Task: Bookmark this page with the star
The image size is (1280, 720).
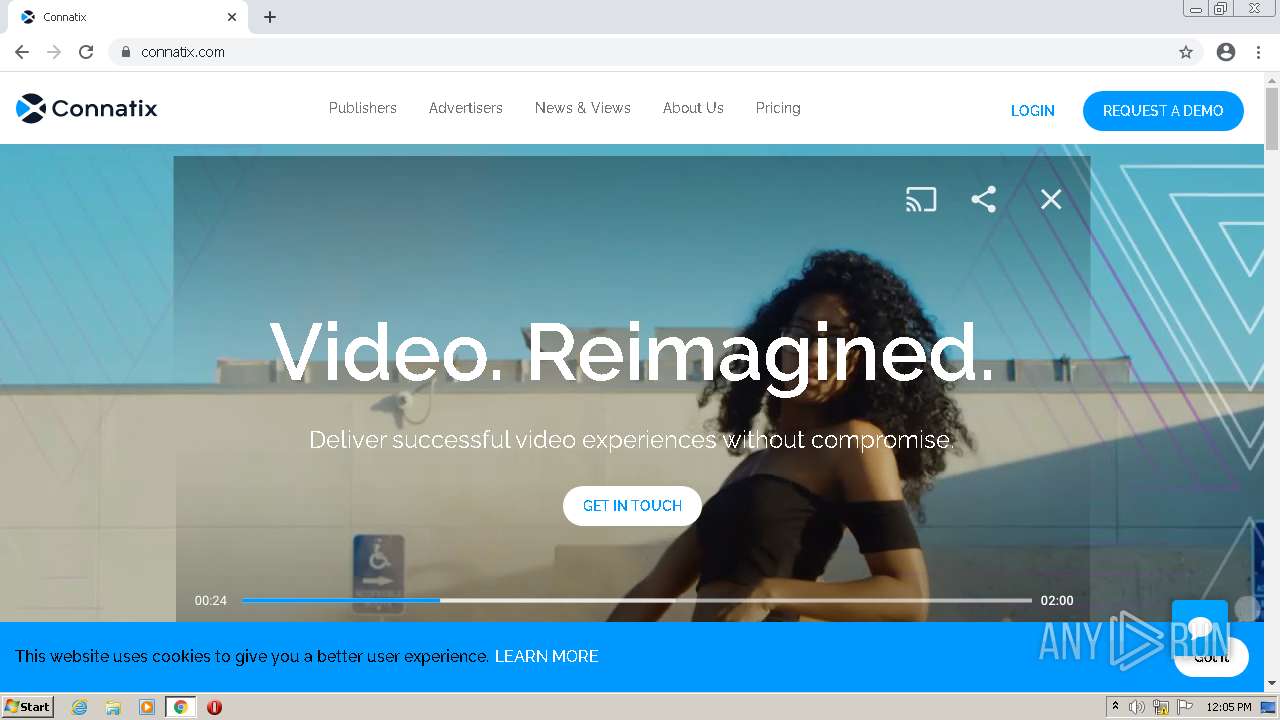Action: pyautogui.click(x=1186, y=52)
